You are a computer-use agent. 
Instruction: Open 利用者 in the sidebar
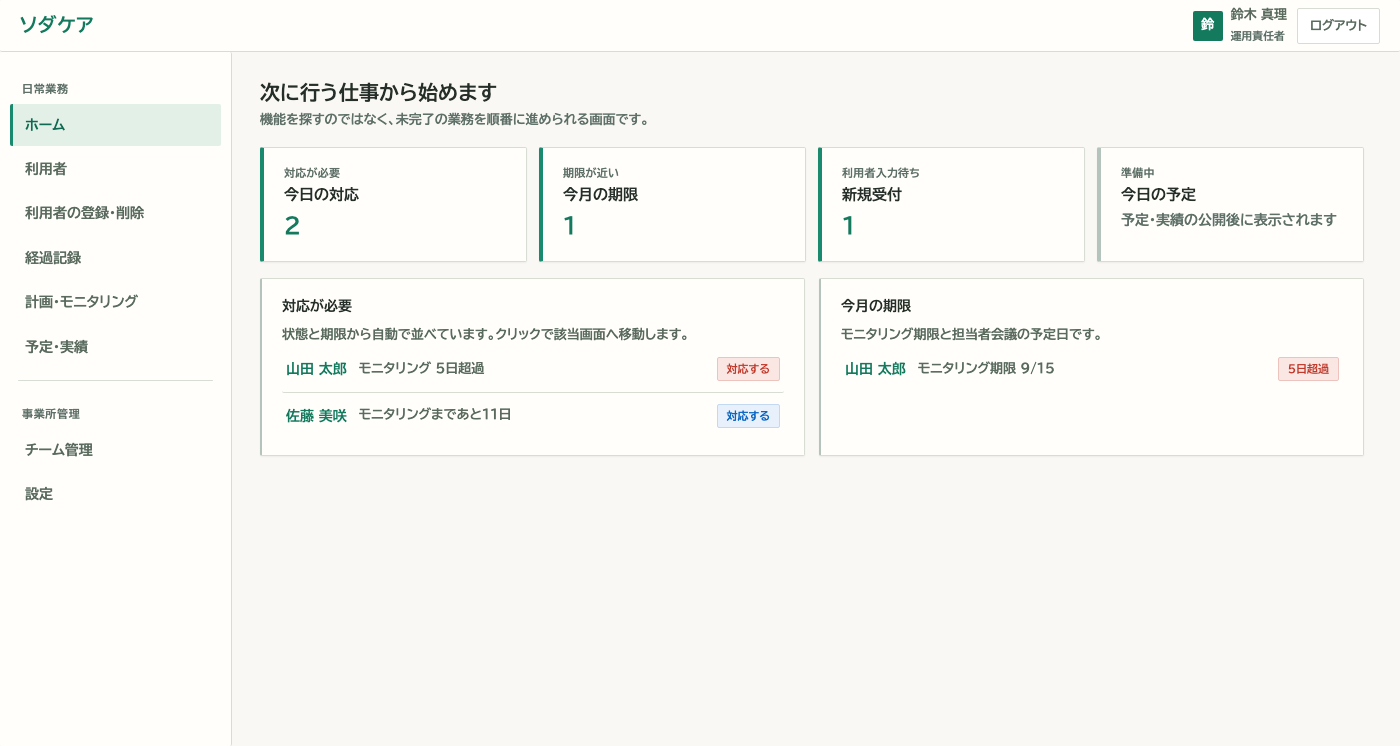(115, 169)
